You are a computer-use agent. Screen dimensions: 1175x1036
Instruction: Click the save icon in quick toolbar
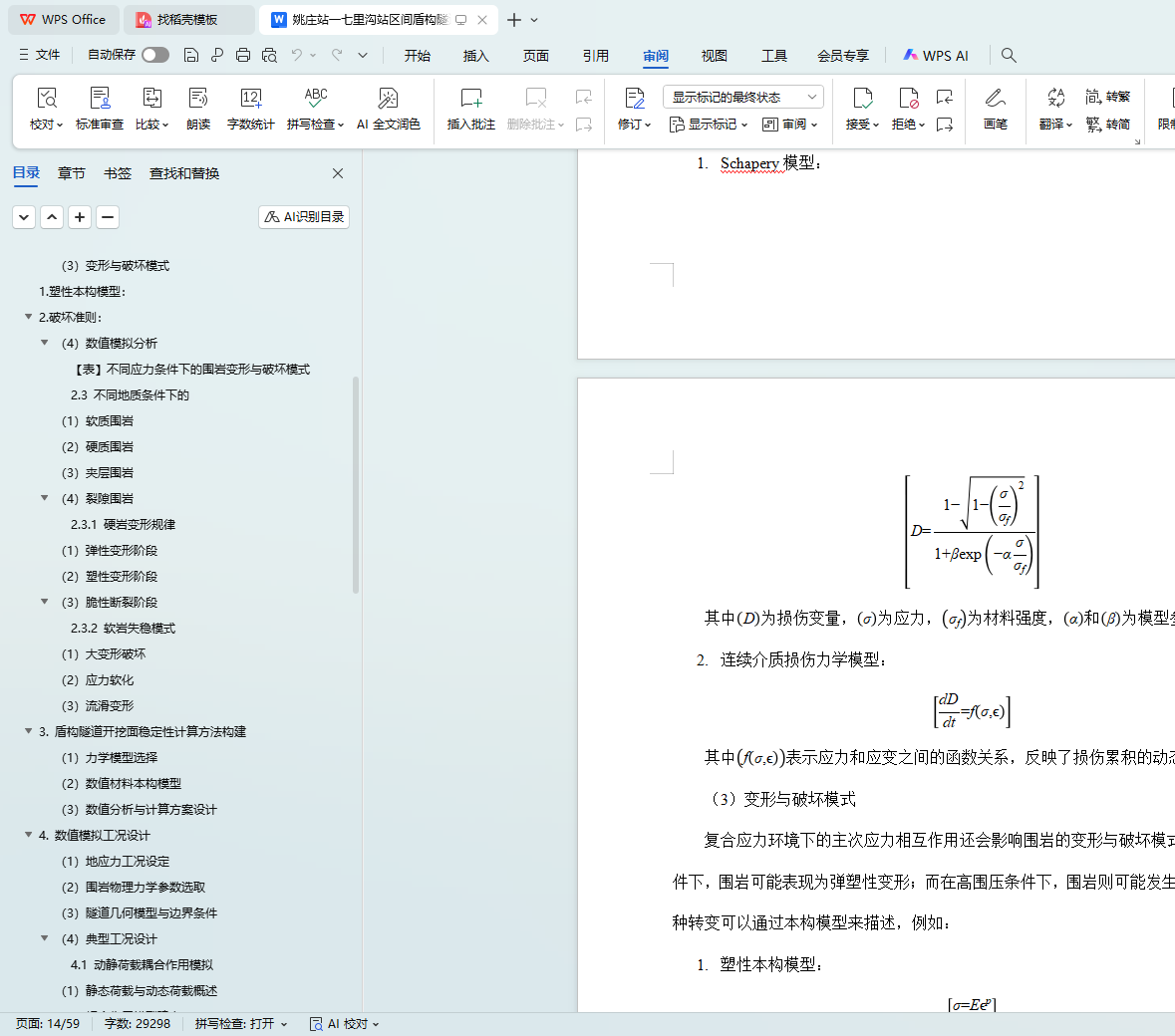coord(191,55)
